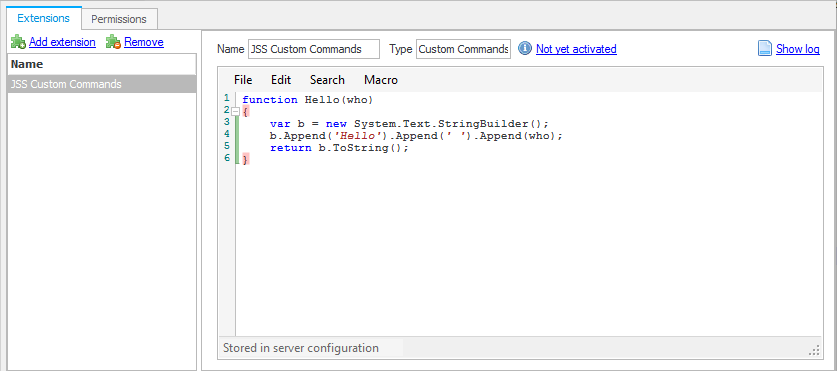The height and width of the screenshot is (371, 837).
Task: Open the Search menu in the editor
Action: (327, 80)
